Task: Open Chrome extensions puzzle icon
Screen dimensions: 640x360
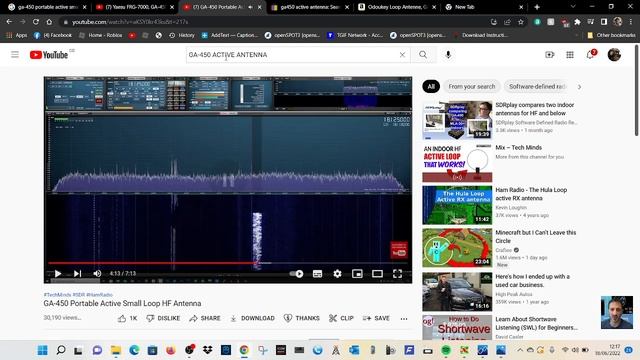Action: pos(577,22)
